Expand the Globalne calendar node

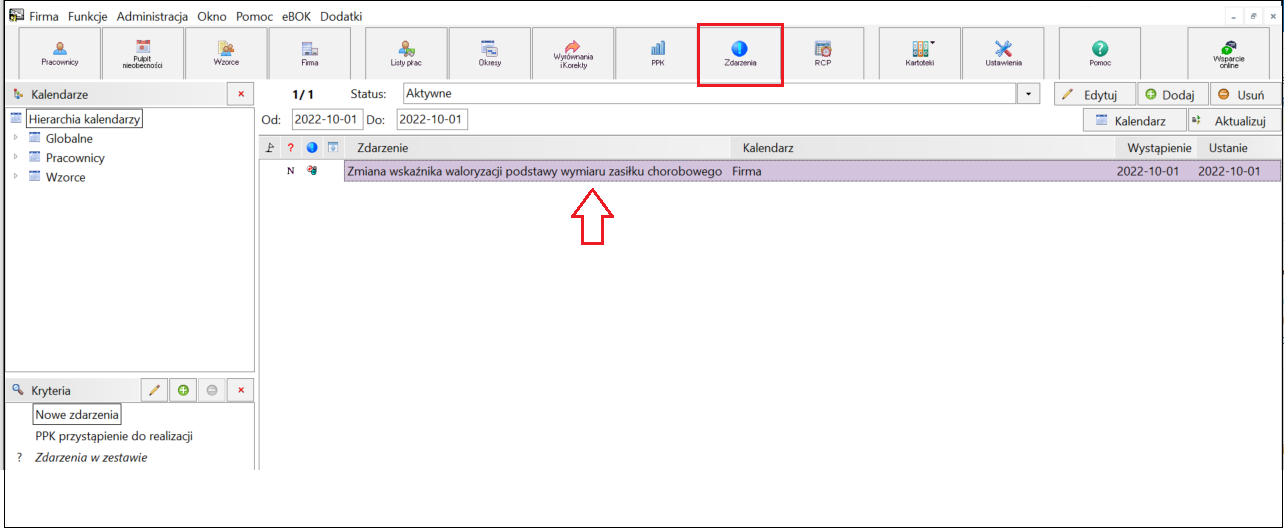[16, 138]
